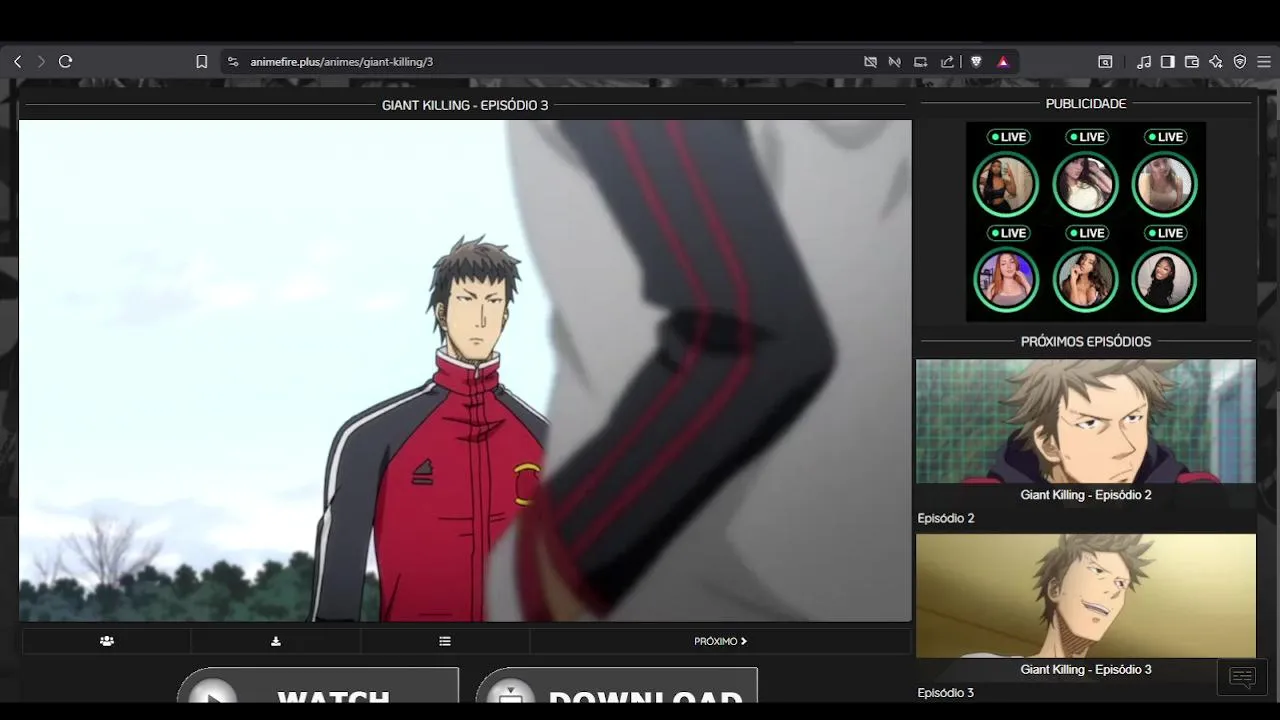The width and height of the screenshot is (1280, 720).
Task: Open Brave Shields lion icon
Action: click(x=976, y=62)
